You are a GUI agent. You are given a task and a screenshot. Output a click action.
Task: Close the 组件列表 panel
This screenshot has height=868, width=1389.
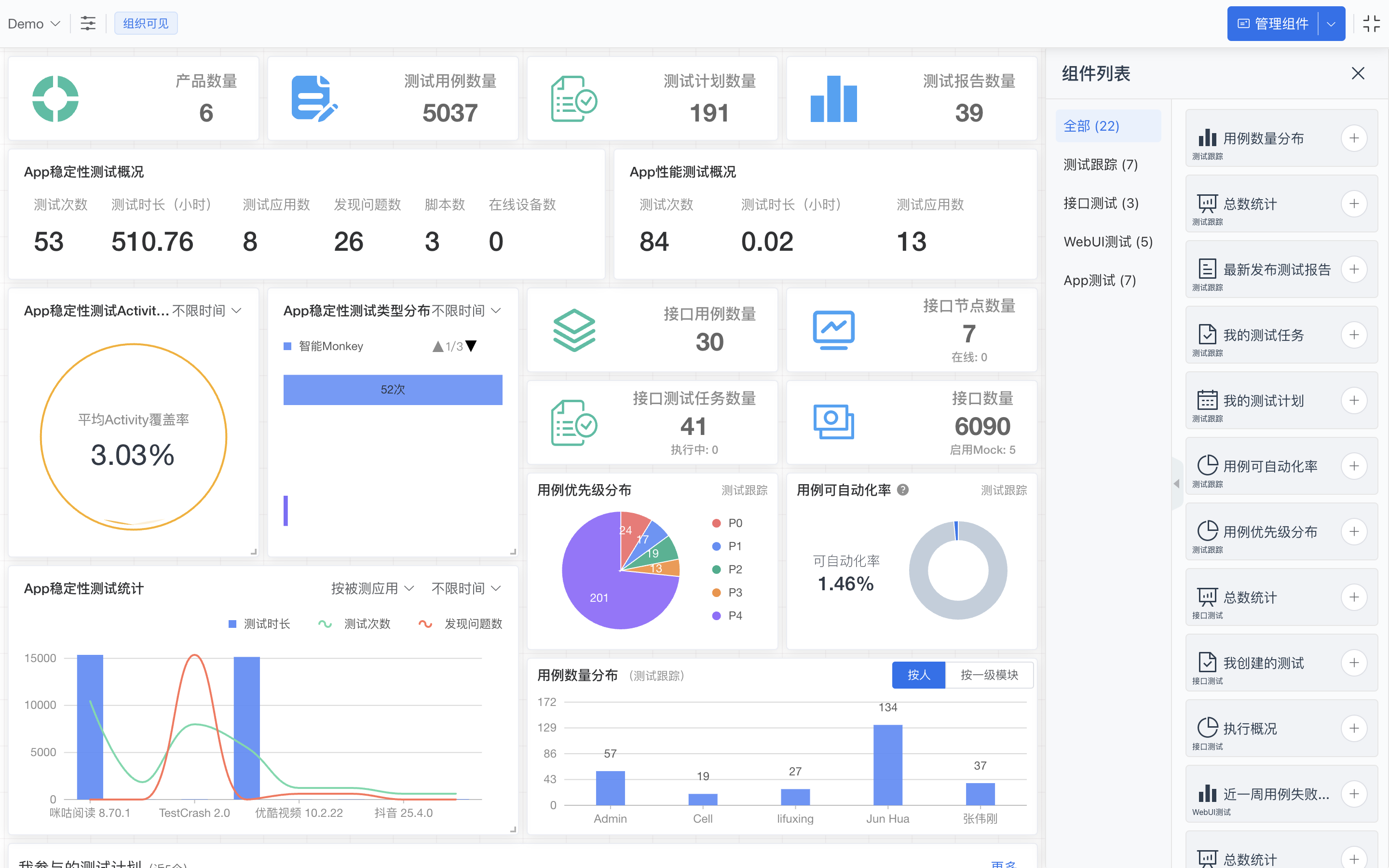point(1358,73)
